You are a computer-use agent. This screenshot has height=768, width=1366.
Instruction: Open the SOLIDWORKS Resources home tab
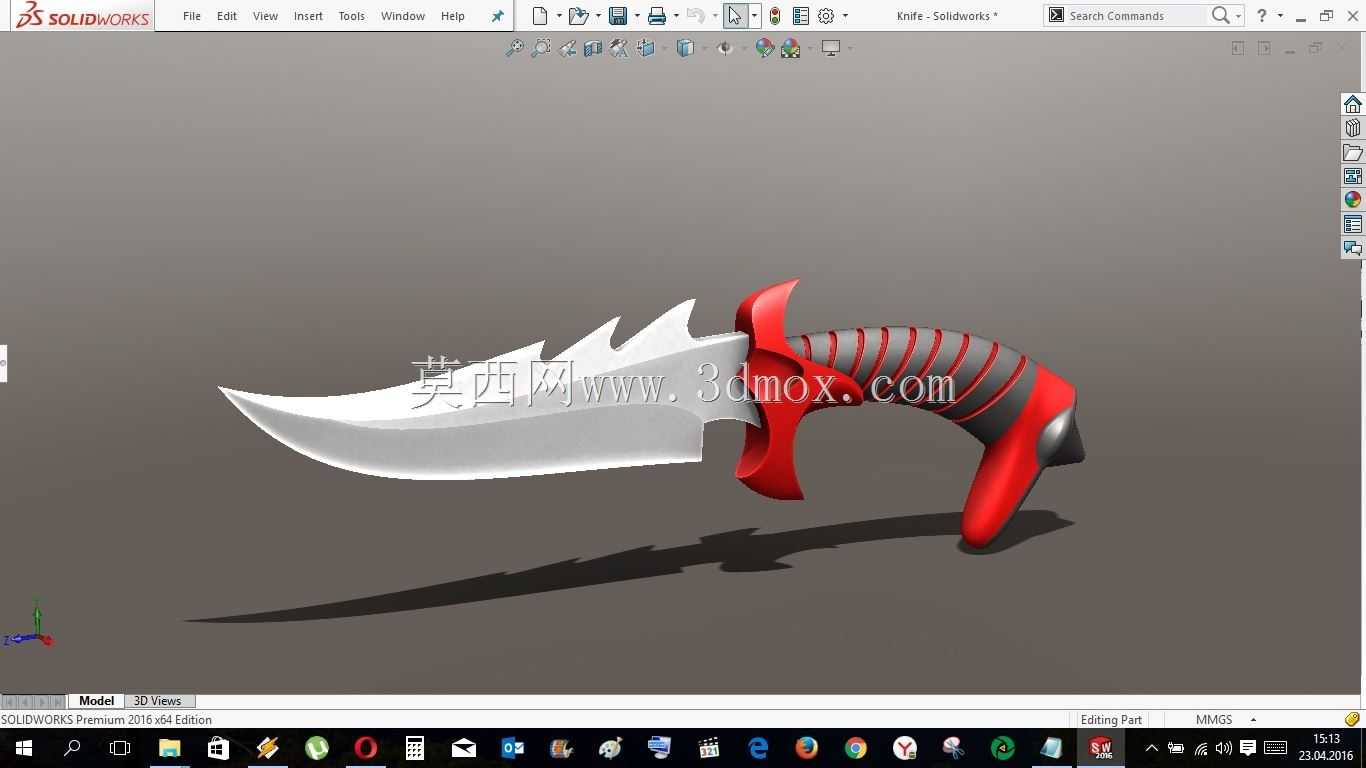click(x=1353, y=104)
